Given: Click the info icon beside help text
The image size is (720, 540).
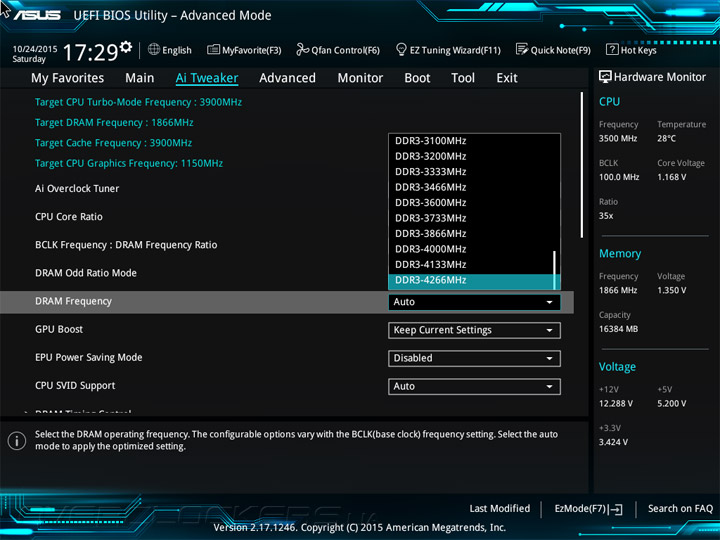Looking at the screenshot, I should [x=17, y=441].
